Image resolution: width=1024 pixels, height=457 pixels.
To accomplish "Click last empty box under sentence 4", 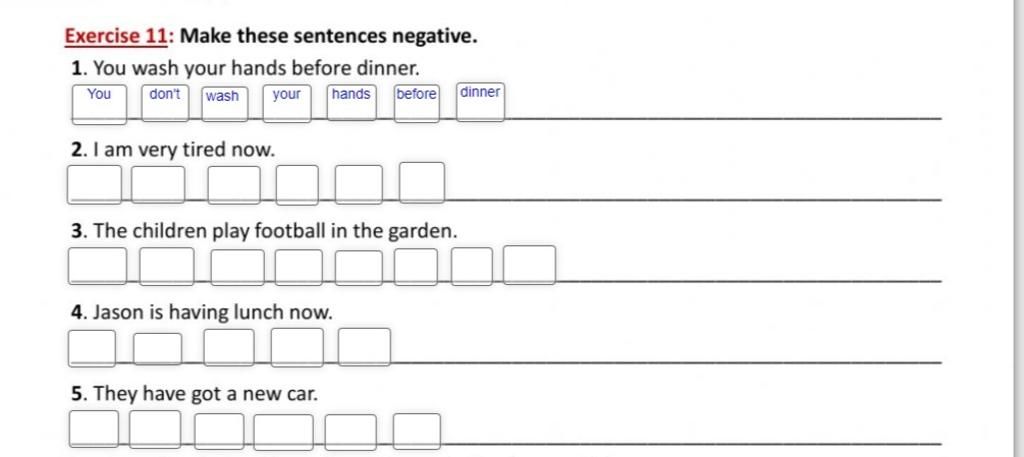I will pos(364,347).
